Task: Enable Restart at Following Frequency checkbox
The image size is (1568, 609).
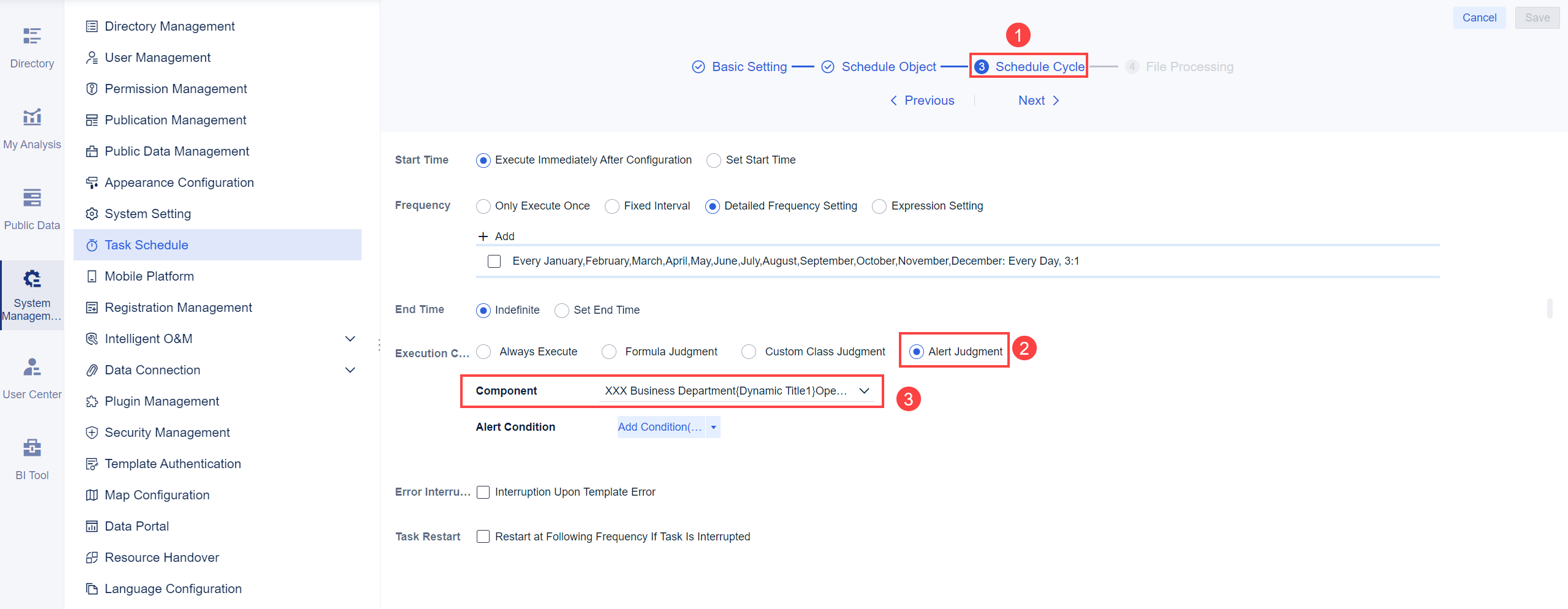Action: click(x=483, y=537)
